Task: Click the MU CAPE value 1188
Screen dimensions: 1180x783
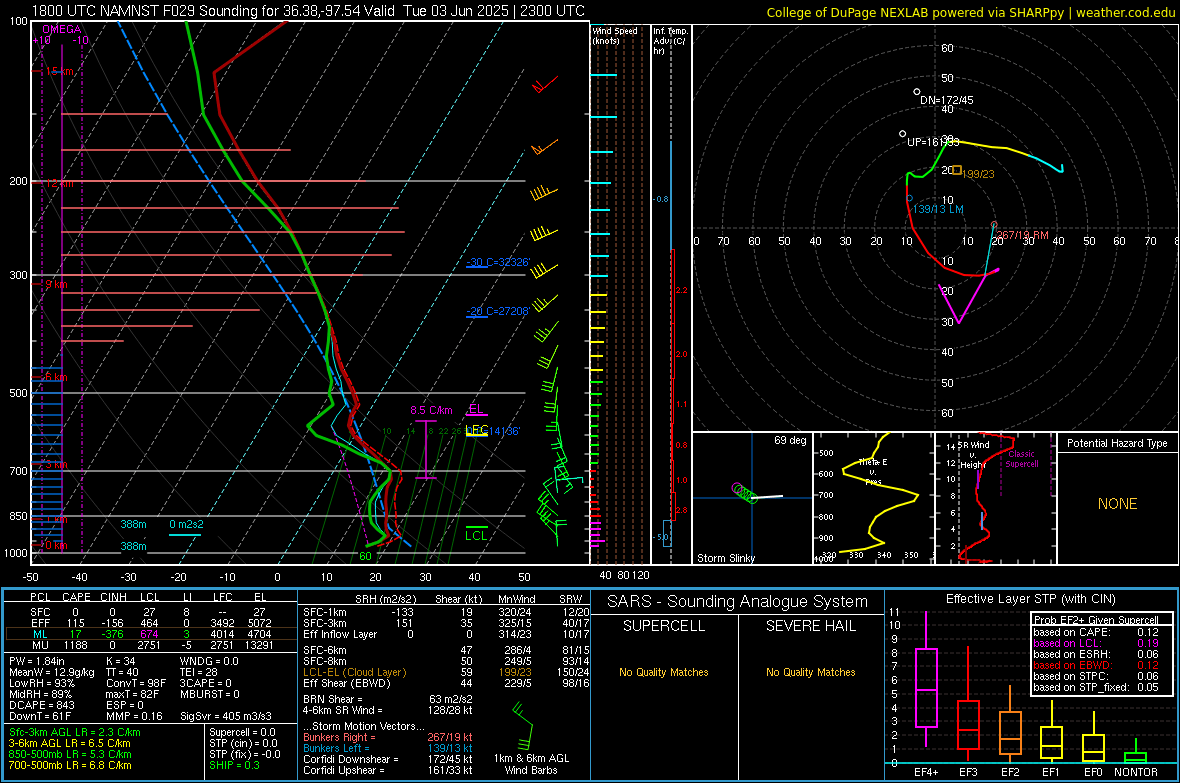Action: [75, 645]
